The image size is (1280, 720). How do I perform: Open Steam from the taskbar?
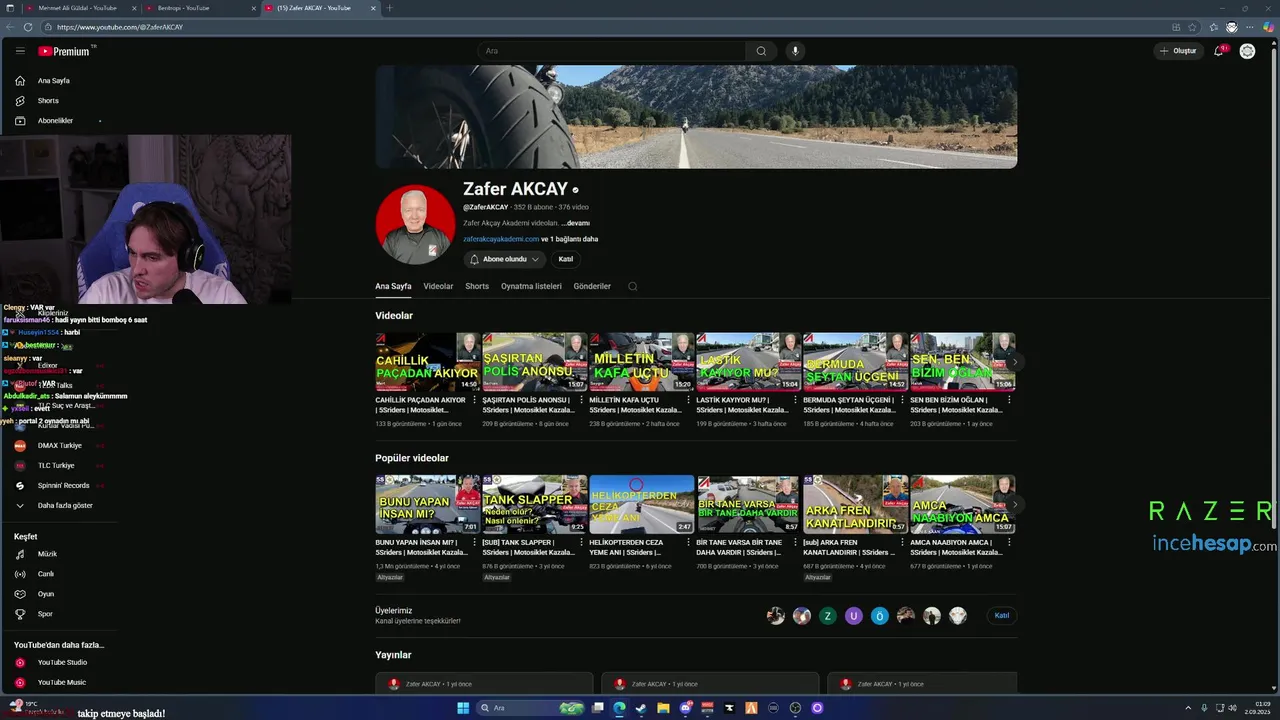point(641,708)
